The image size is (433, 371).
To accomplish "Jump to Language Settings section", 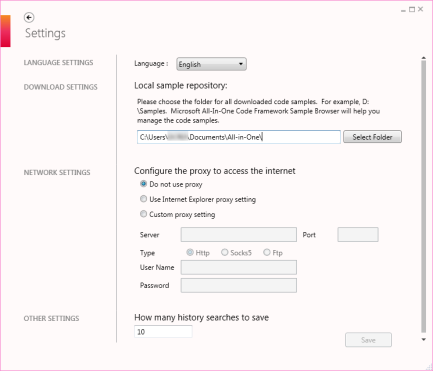I will [58, 63].
